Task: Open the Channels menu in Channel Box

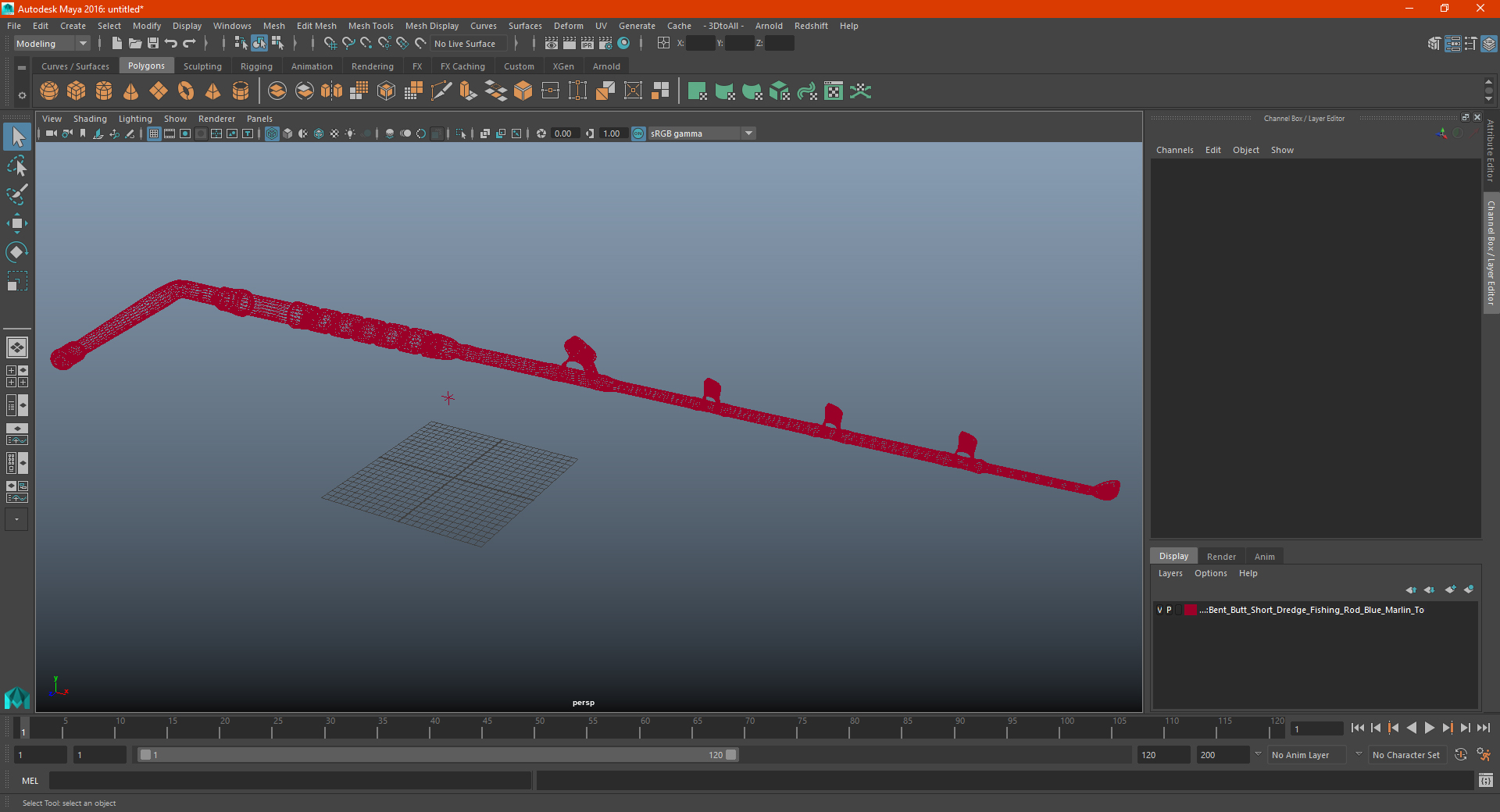Action: tap(1174, 150)
